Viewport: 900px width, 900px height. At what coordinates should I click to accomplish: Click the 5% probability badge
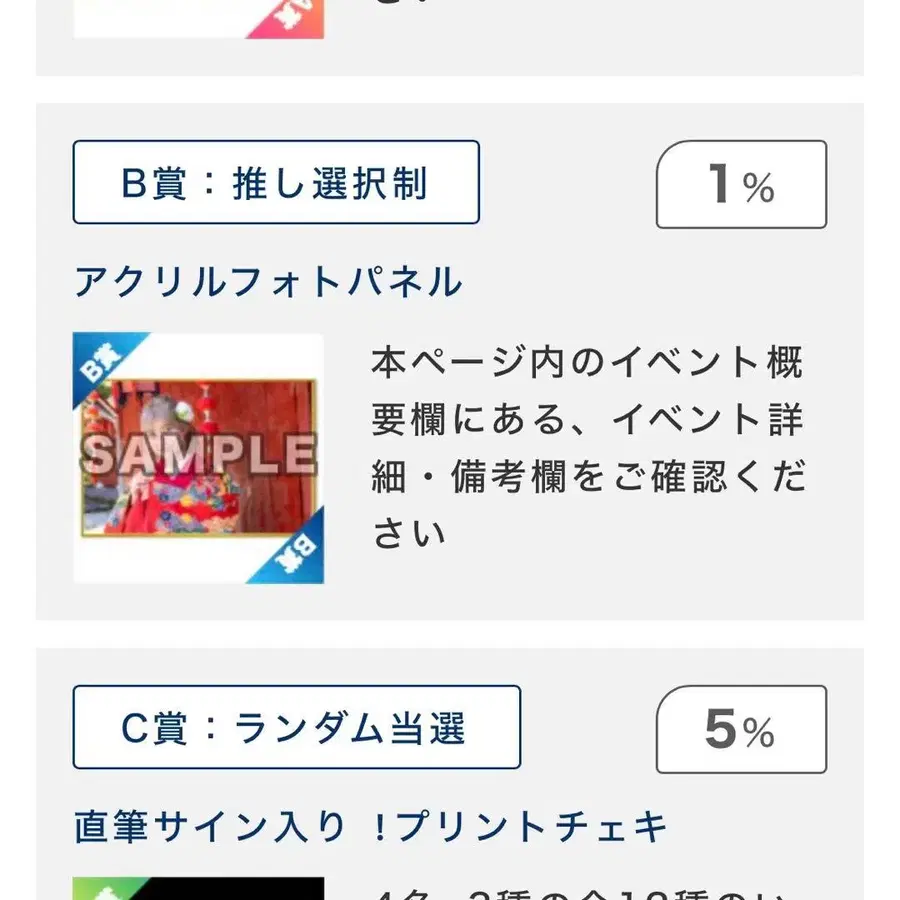coord(741,730)
